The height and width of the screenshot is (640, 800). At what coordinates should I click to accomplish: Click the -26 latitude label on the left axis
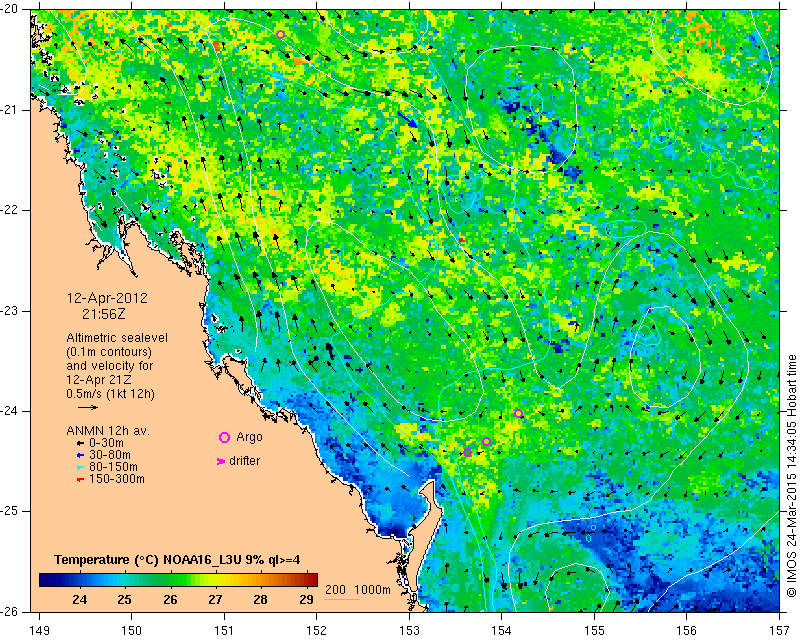[x=10, y=611]
